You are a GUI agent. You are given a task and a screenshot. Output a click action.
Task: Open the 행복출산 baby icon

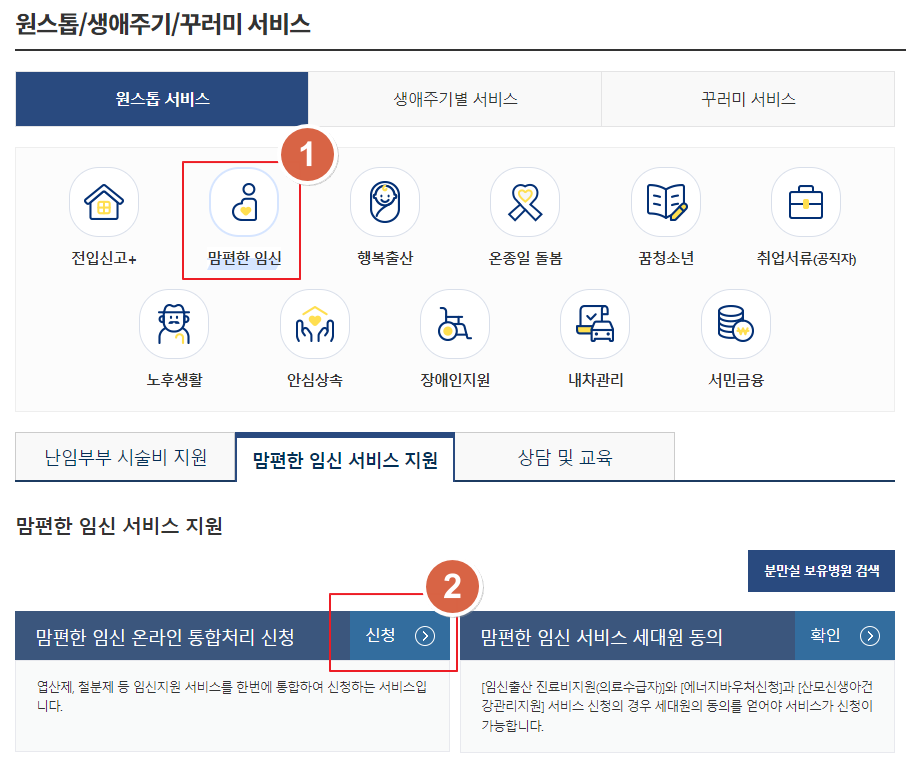(x=385, y=202)
